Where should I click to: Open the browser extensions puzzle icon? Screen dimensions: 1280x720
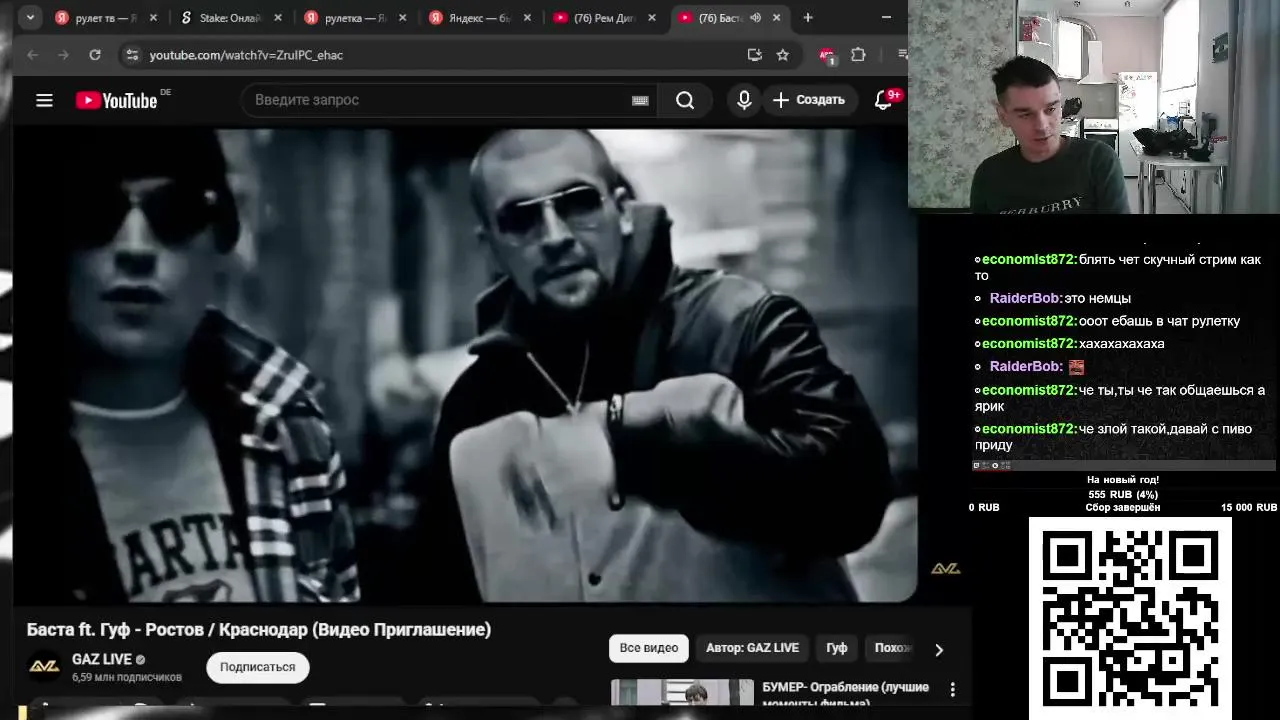point(858,55)
